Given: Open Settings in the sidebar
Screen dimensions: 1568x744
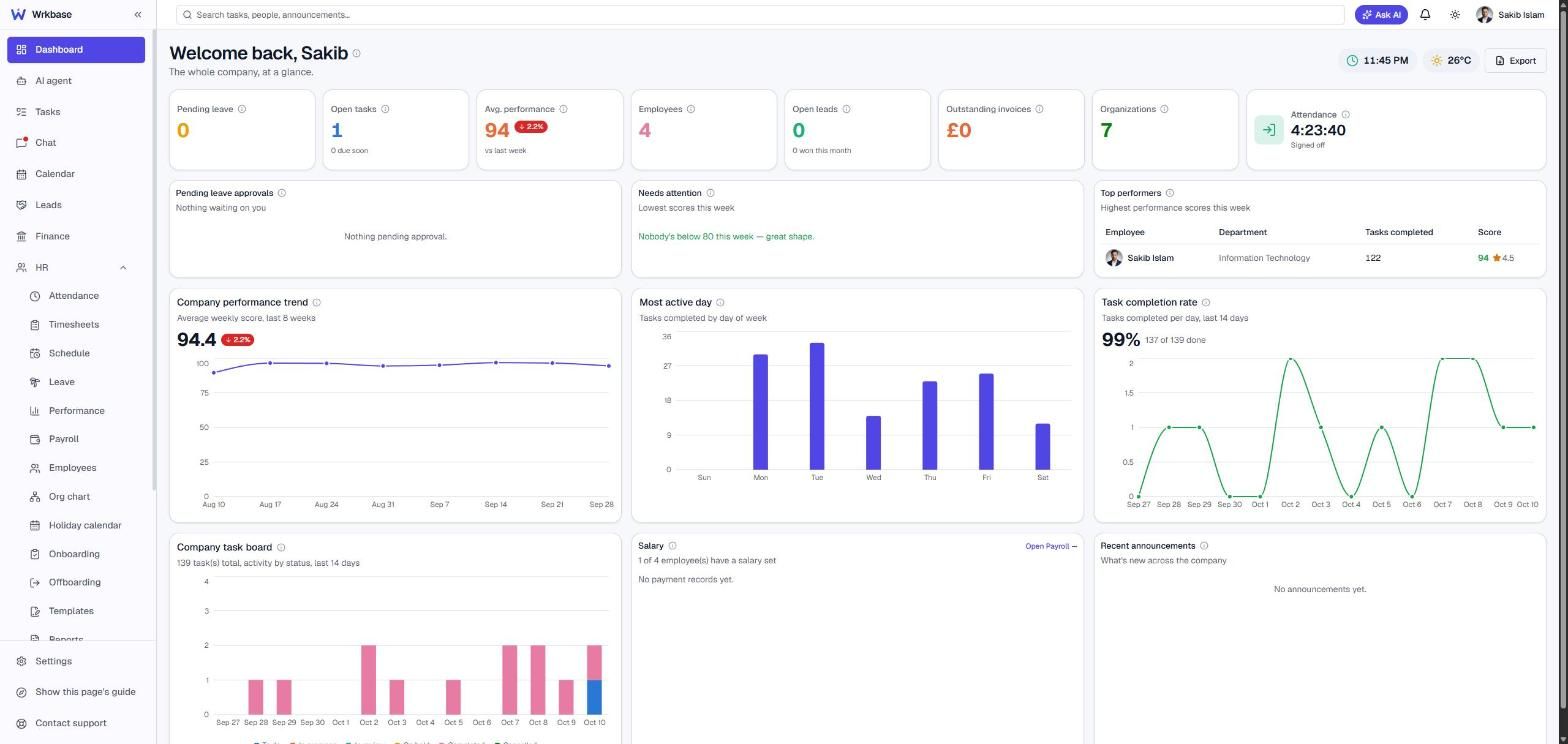Looking at the screenshot, I should point(76,661).
